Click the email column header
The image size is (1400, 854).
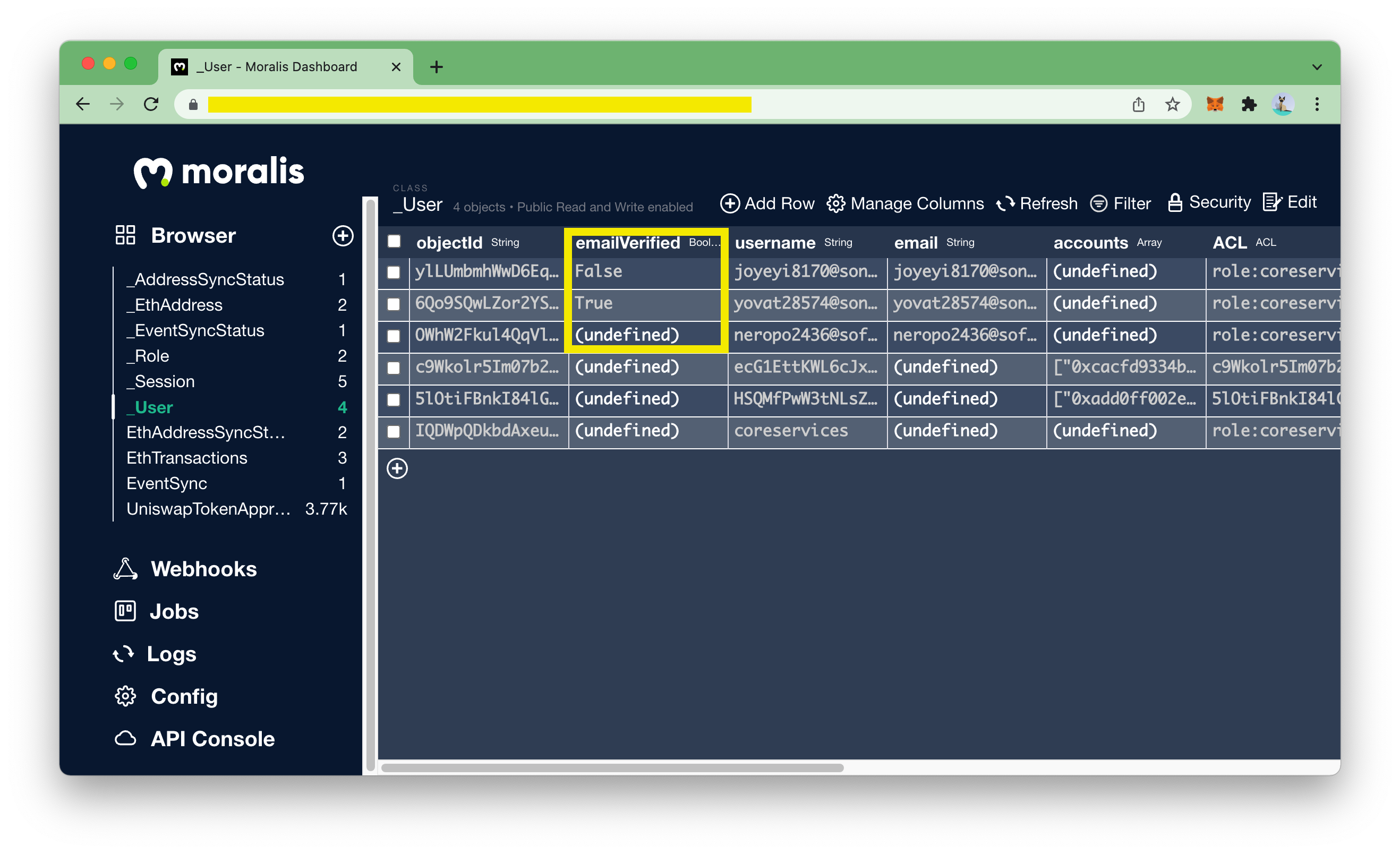[x=966, y=243]
